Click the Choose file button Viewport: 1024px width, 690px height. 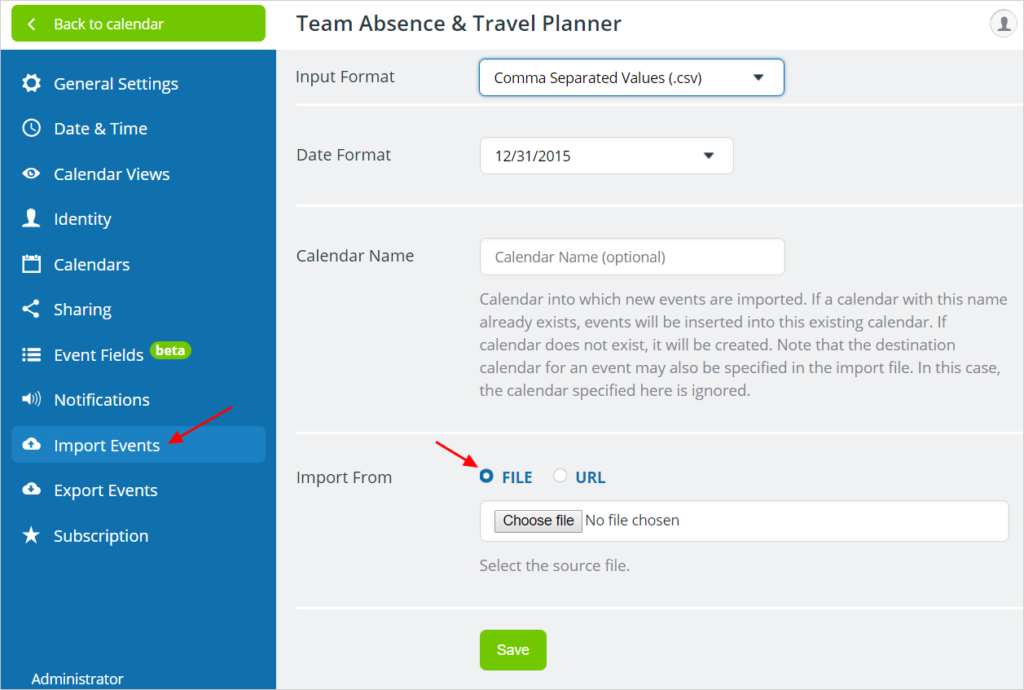(538, 521)
